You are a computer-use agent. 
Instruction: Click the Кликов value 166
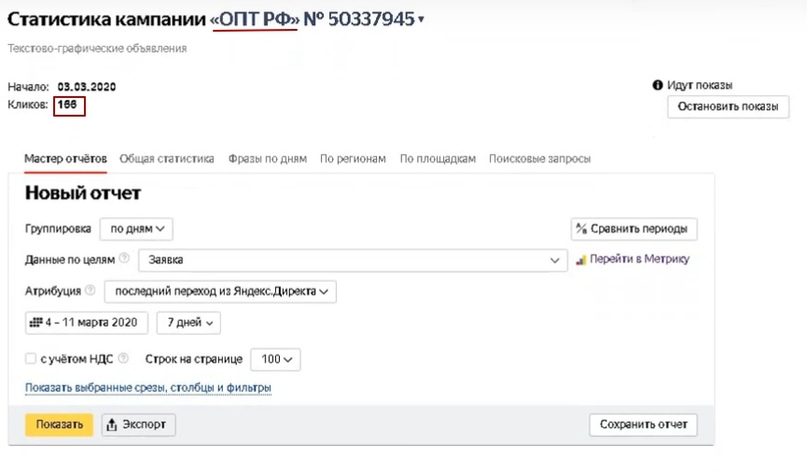pos(67,104)
